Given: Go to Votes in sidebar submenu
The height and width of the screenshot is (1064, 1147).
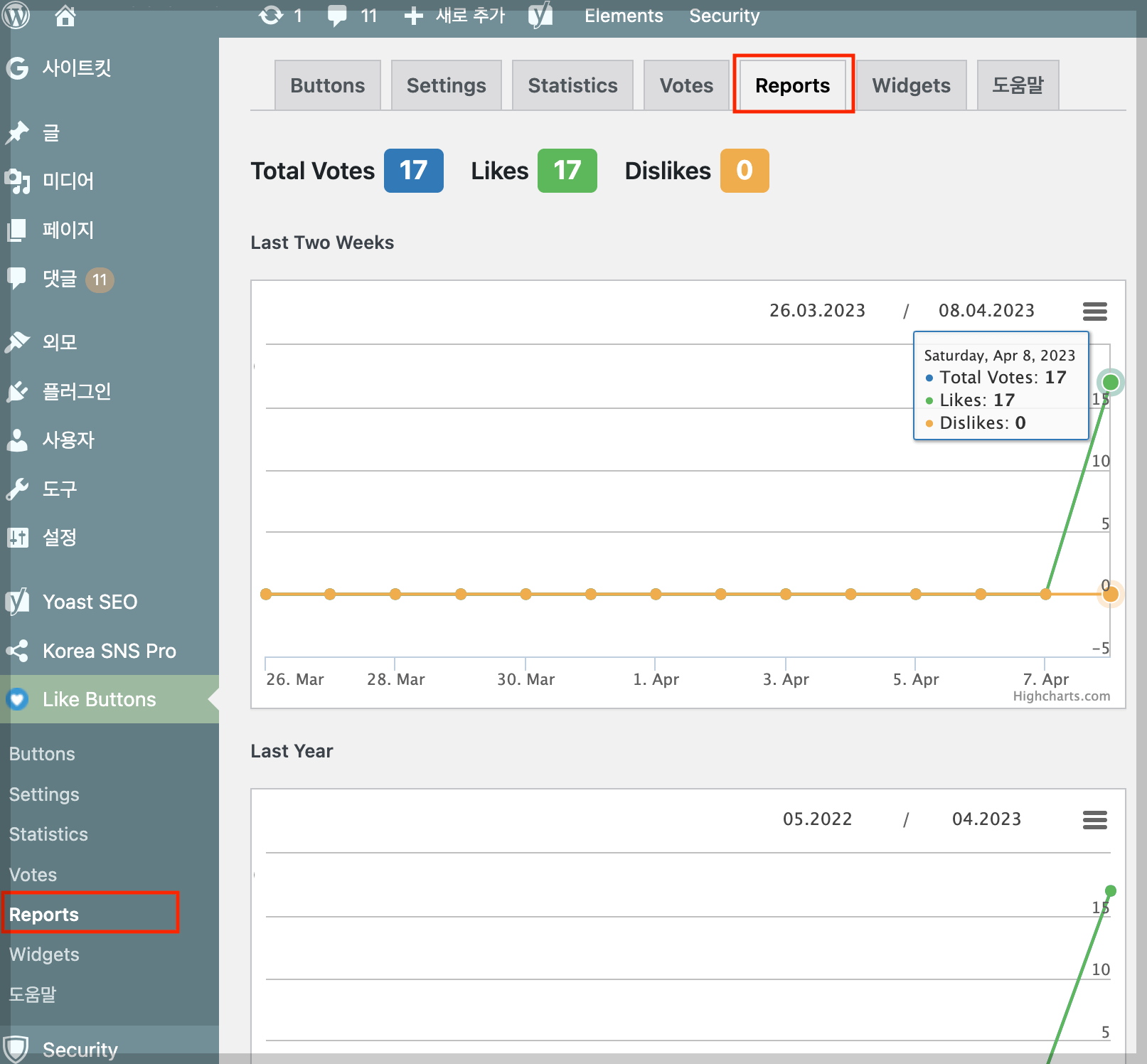Looking at the screenshot, I should click(x=33, y=875).
